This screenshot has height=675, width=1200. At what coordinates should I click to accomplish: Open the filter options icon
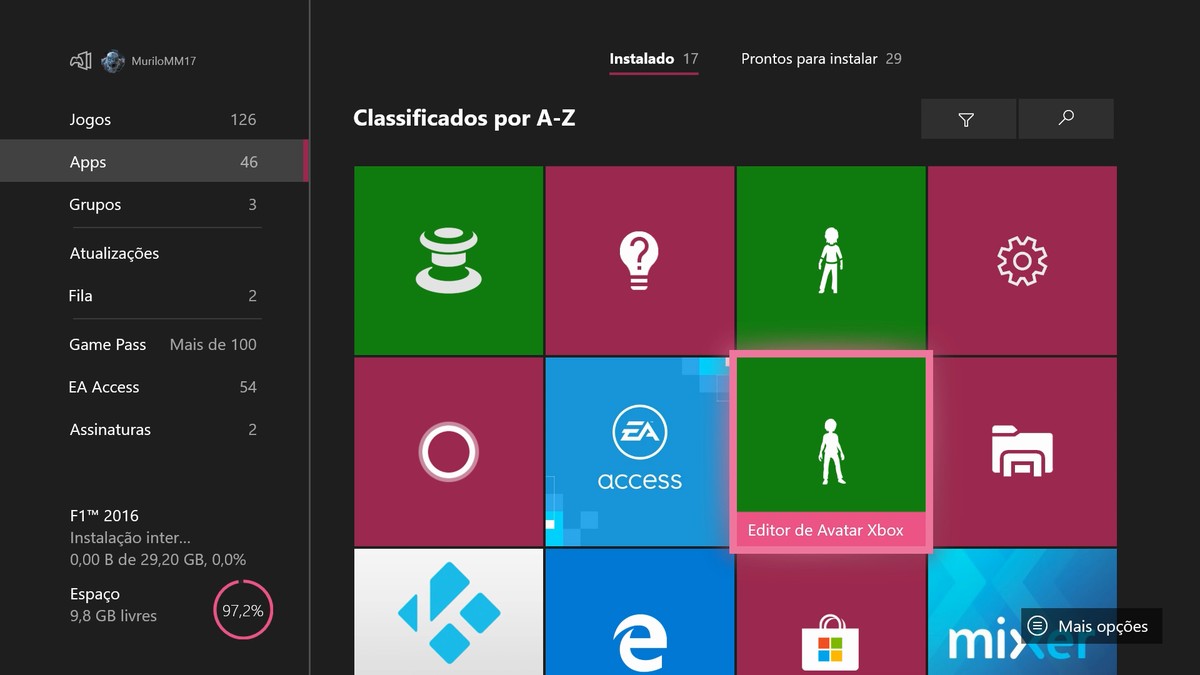(967, 118)
